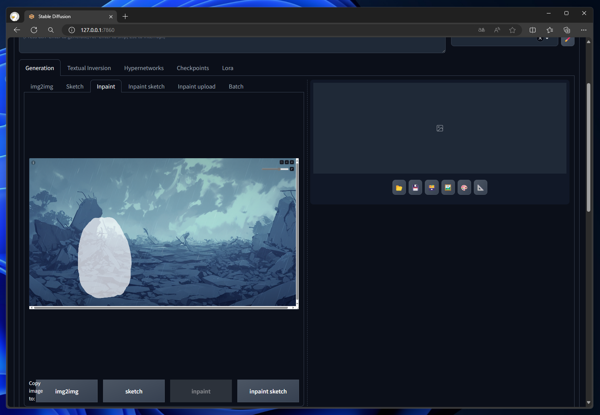
Task: Go back using the browser back arrow
Action: (17, 30)
